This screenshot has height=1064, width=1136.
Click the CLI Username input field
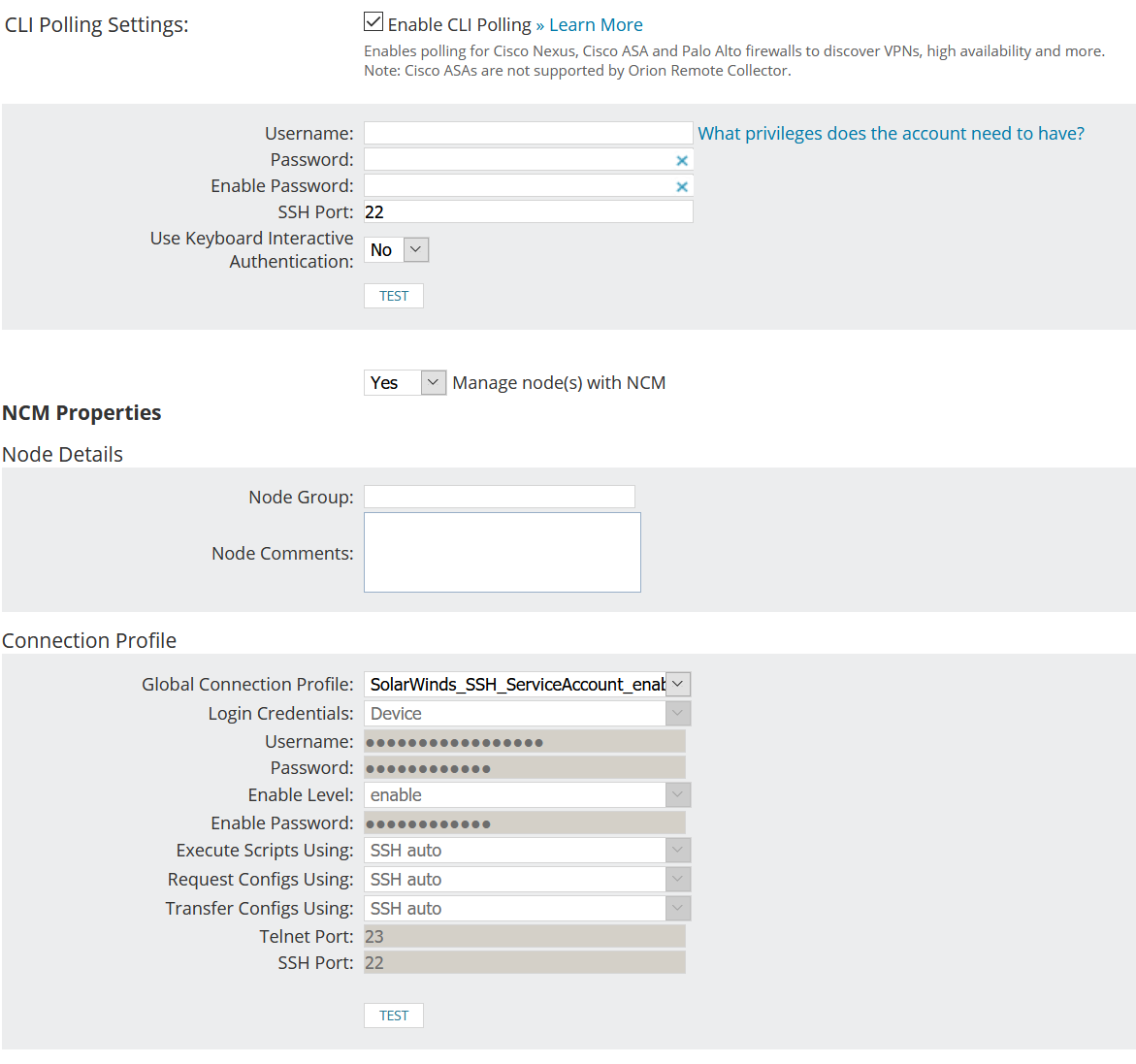pos(528,134)
